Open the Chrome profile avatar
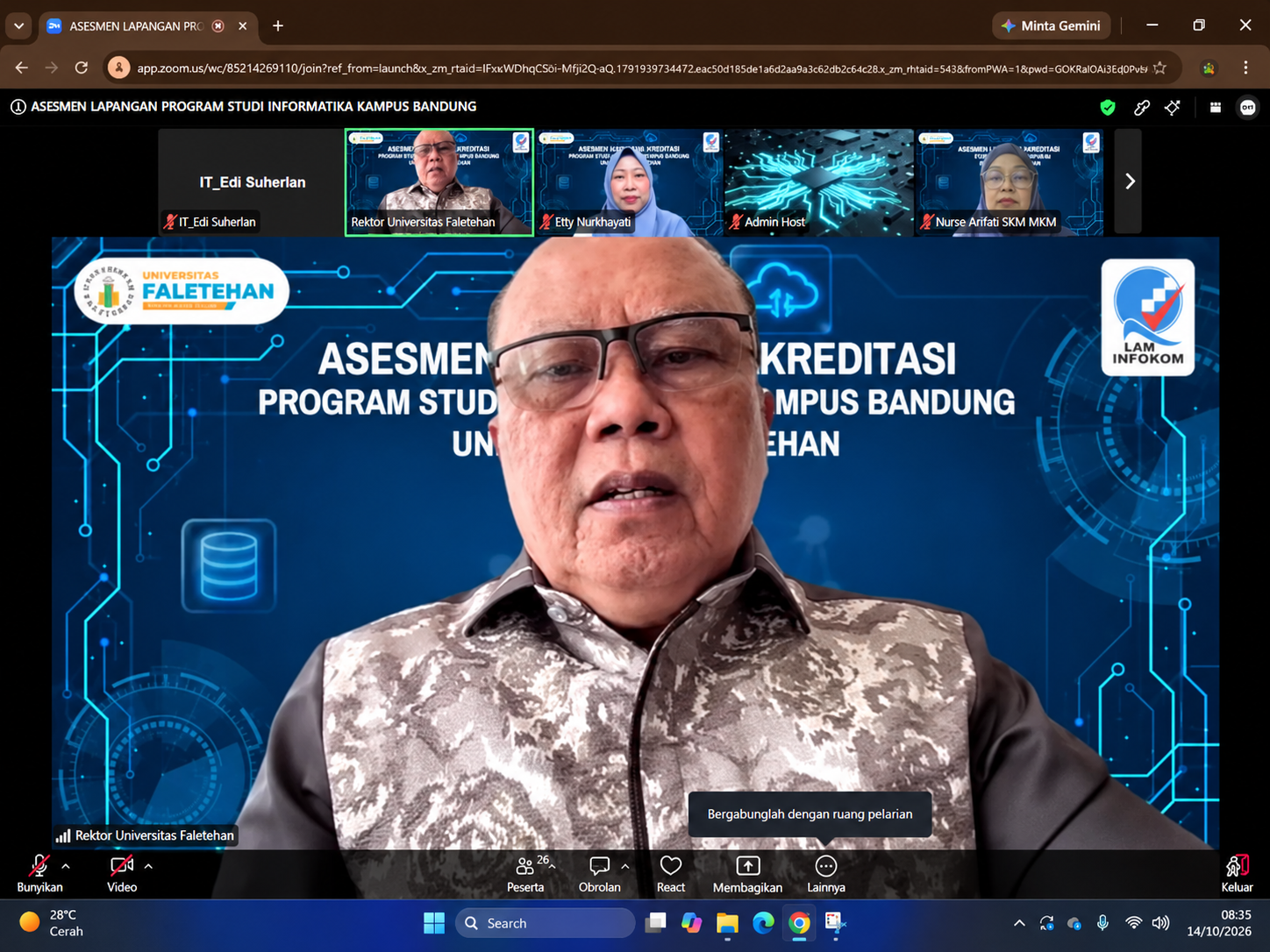Viewport: 1270px width, 952px height. pos(1209,67)
